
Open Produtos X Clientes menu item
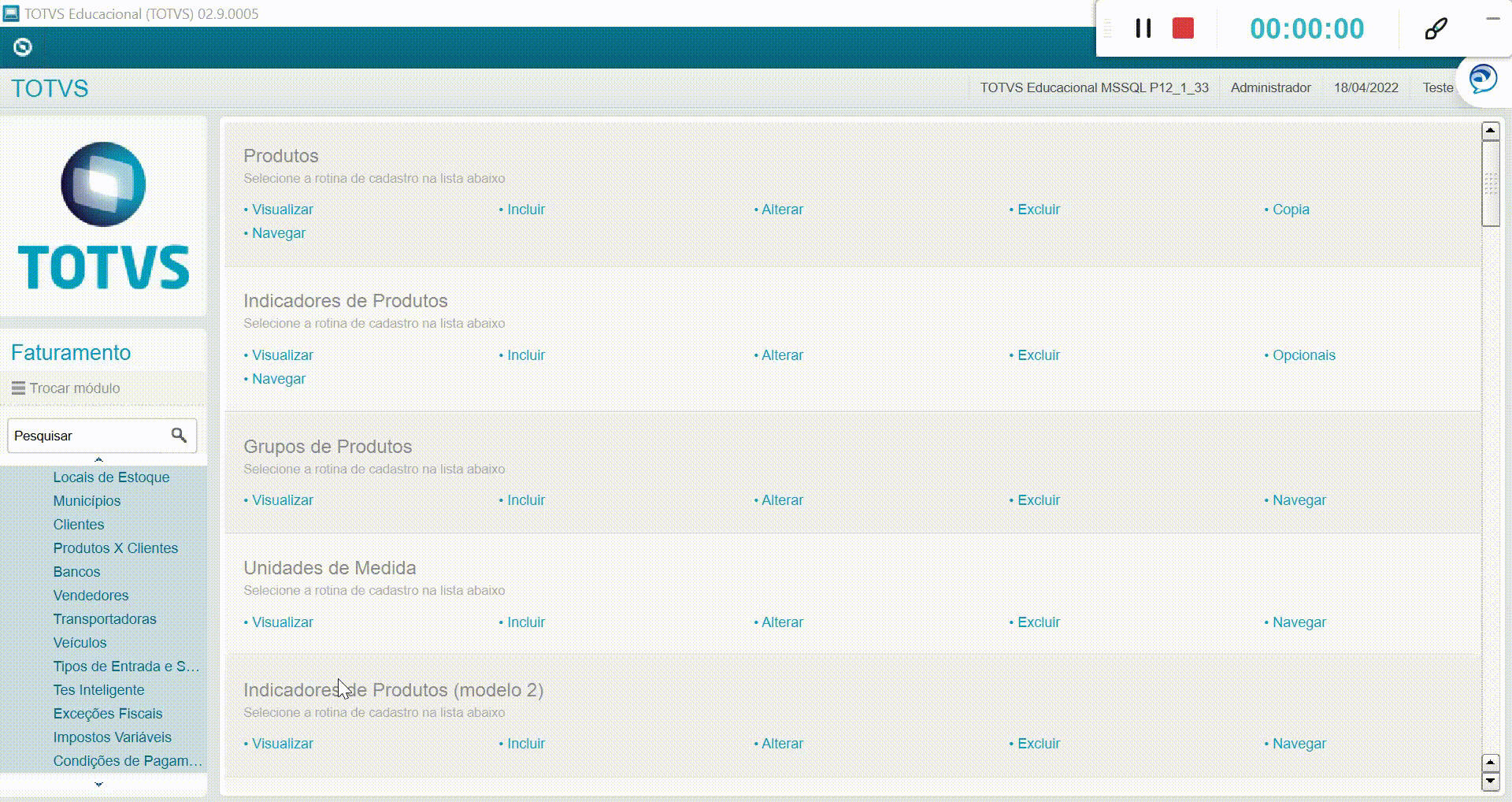[x=116, y=548]
